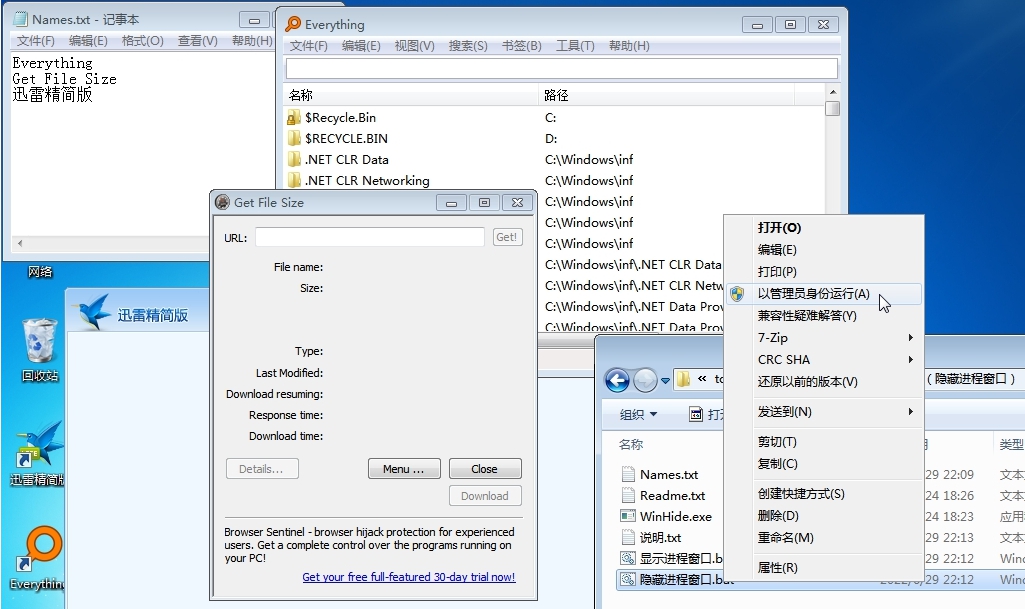Click the Details... button

click(x=262, y=469)
